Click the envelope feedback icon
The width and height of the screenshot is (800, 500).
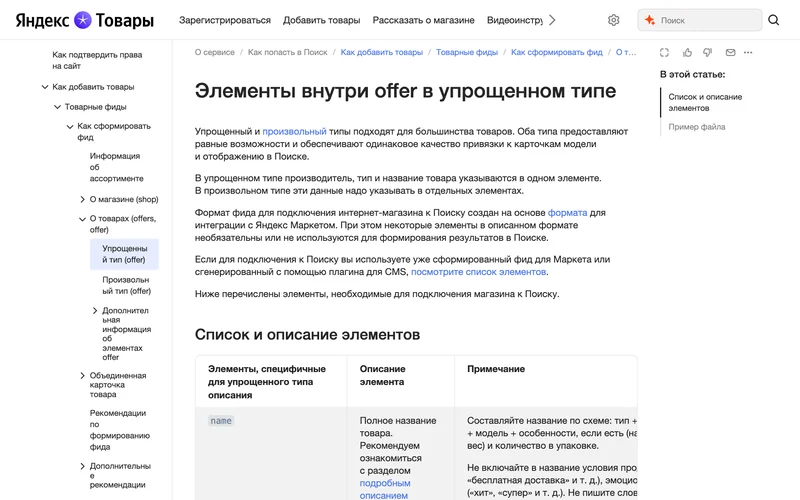(731, 53)
